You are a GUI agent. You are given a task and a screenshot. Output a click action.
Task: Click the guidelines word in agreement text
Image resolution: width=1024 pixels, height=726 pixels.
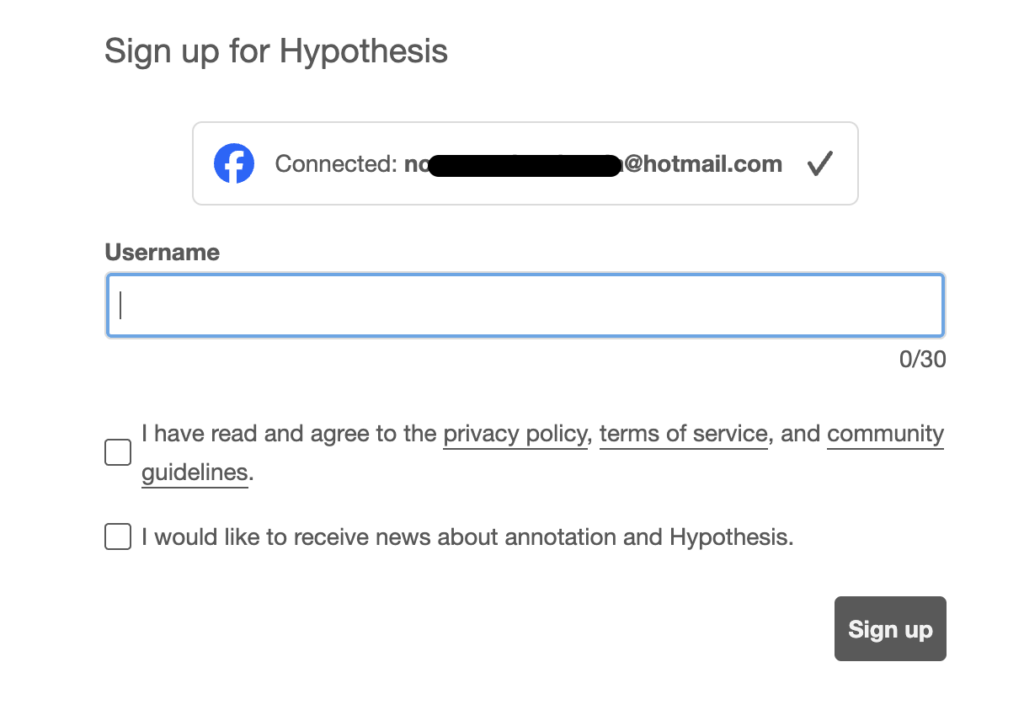point(194,473)
